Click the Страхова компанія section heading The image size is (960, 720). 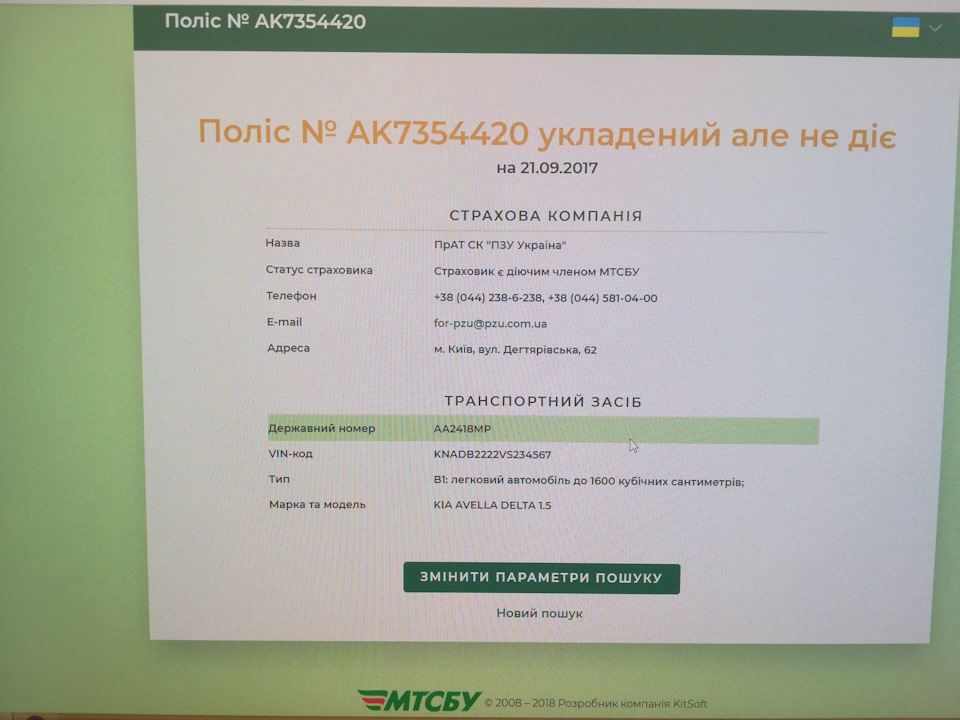[546, 216]
